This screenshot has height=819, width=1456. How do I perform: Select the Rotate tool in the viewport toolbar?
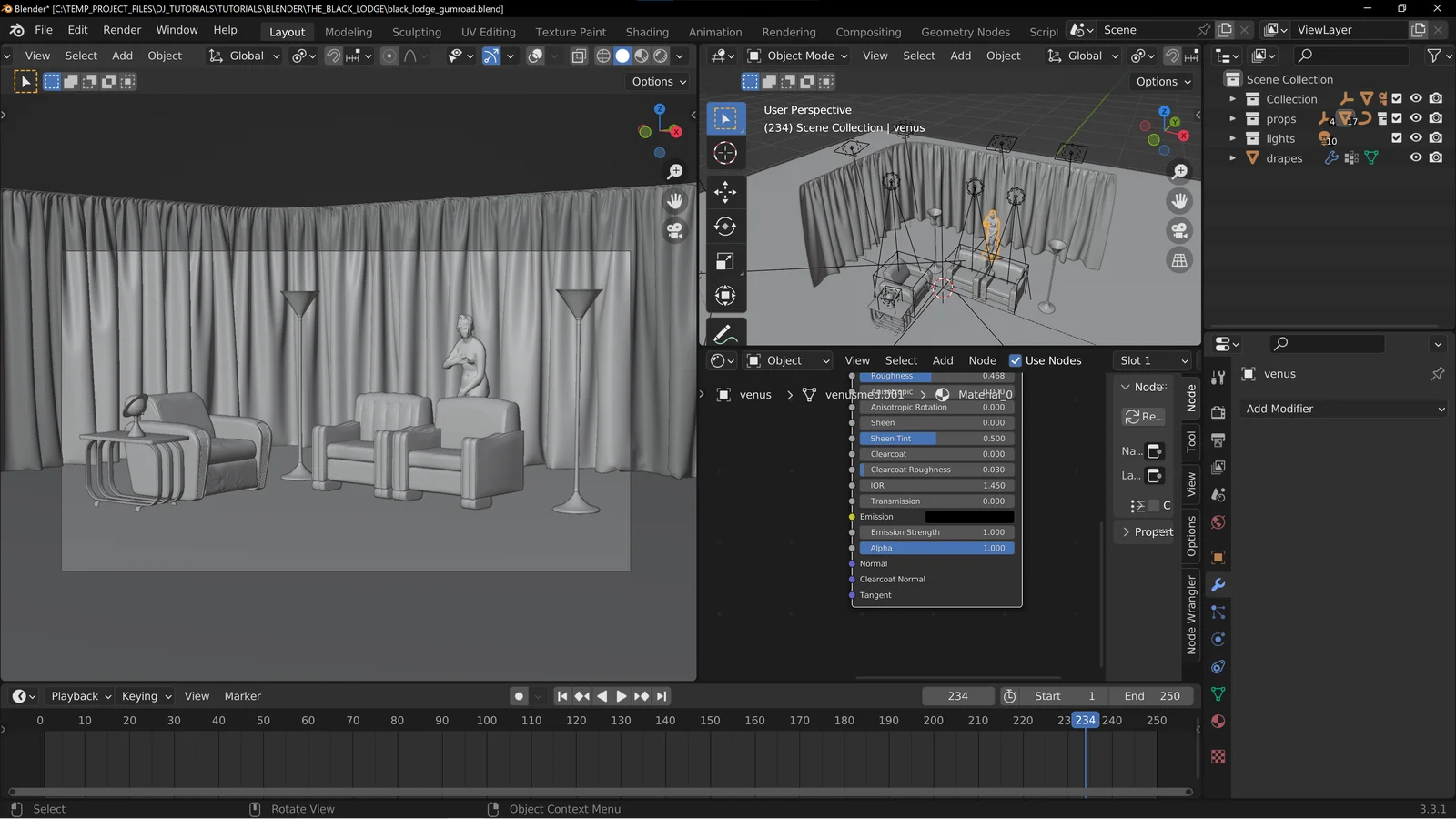(724, 227)
